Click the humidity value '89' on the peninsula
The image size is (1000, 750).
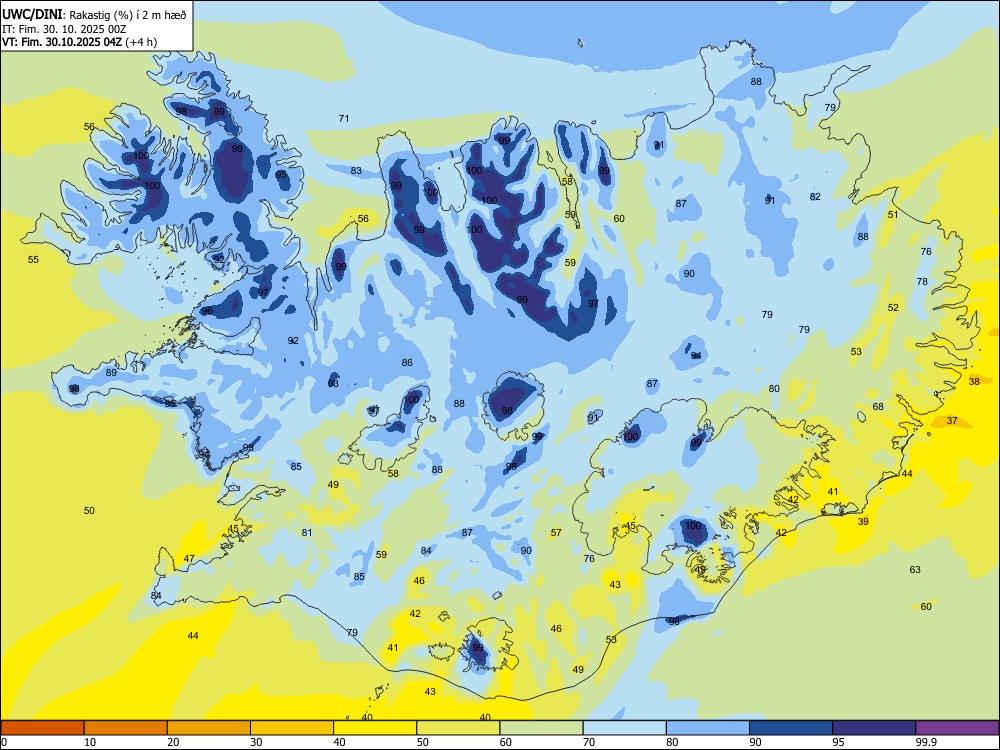pyautogui.click(x=111, y=372)
